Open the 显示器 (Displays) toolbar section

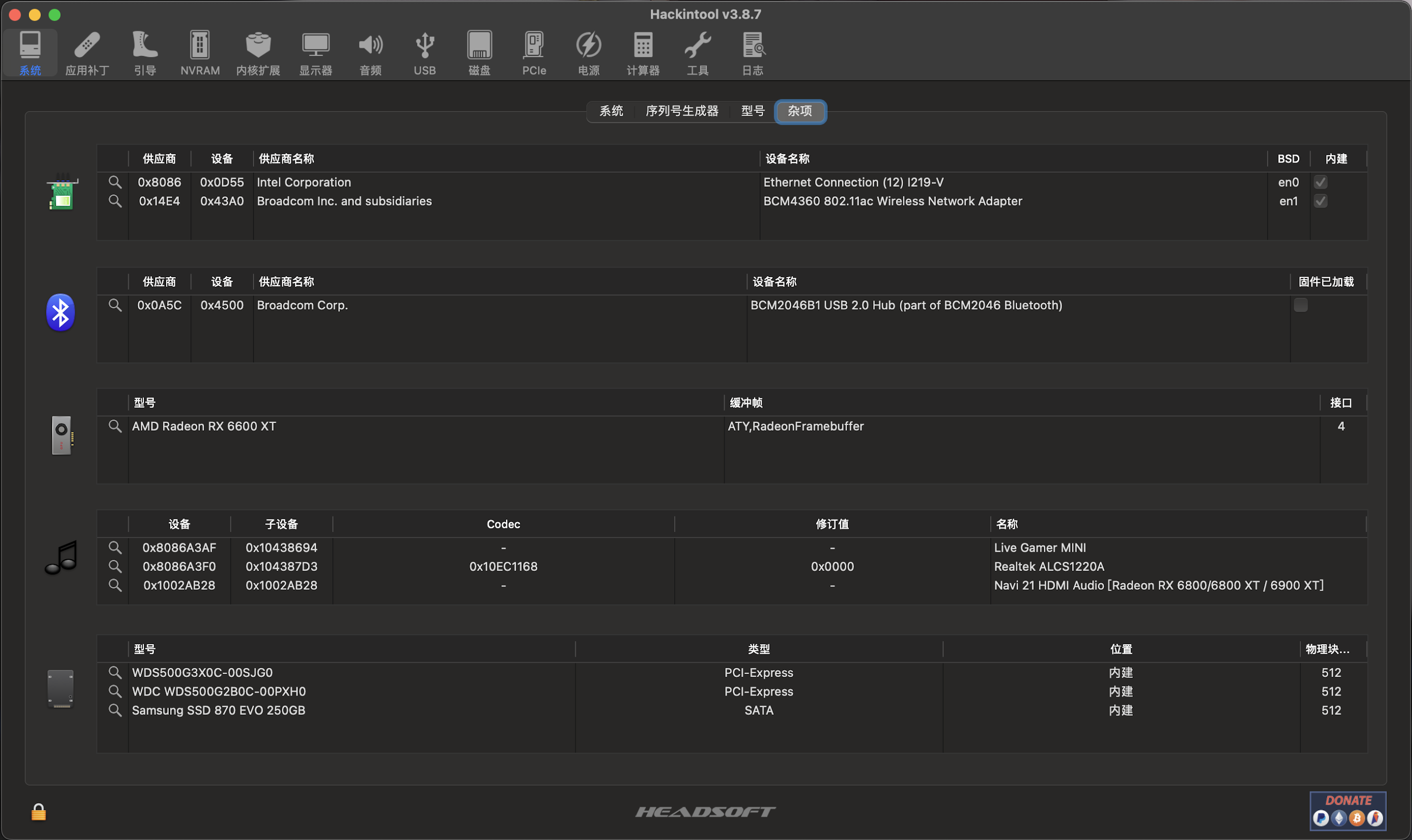(316, 53)
